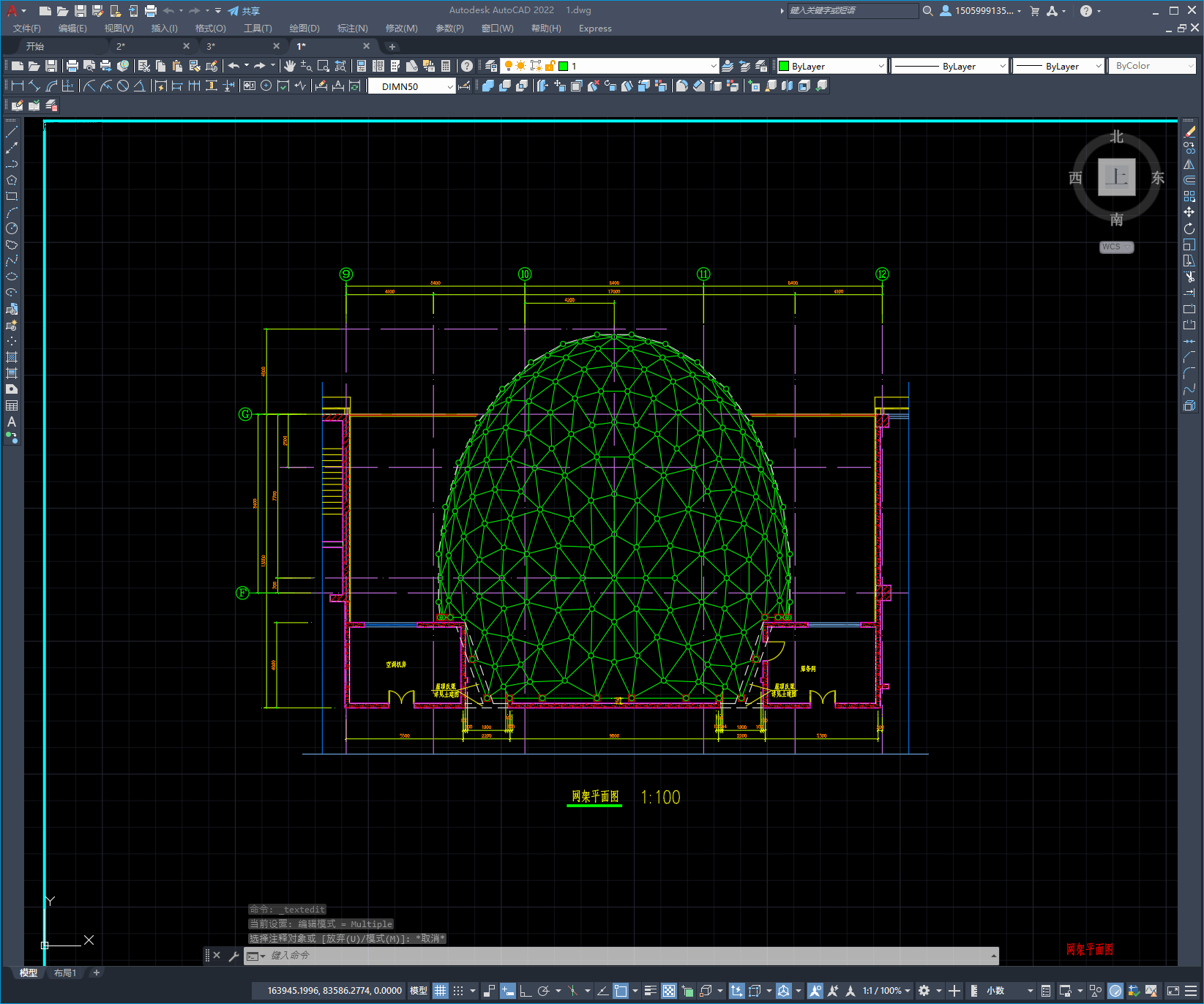
Task: Click the Plot printer icon in standard toolbar
Action: (72, 66)
